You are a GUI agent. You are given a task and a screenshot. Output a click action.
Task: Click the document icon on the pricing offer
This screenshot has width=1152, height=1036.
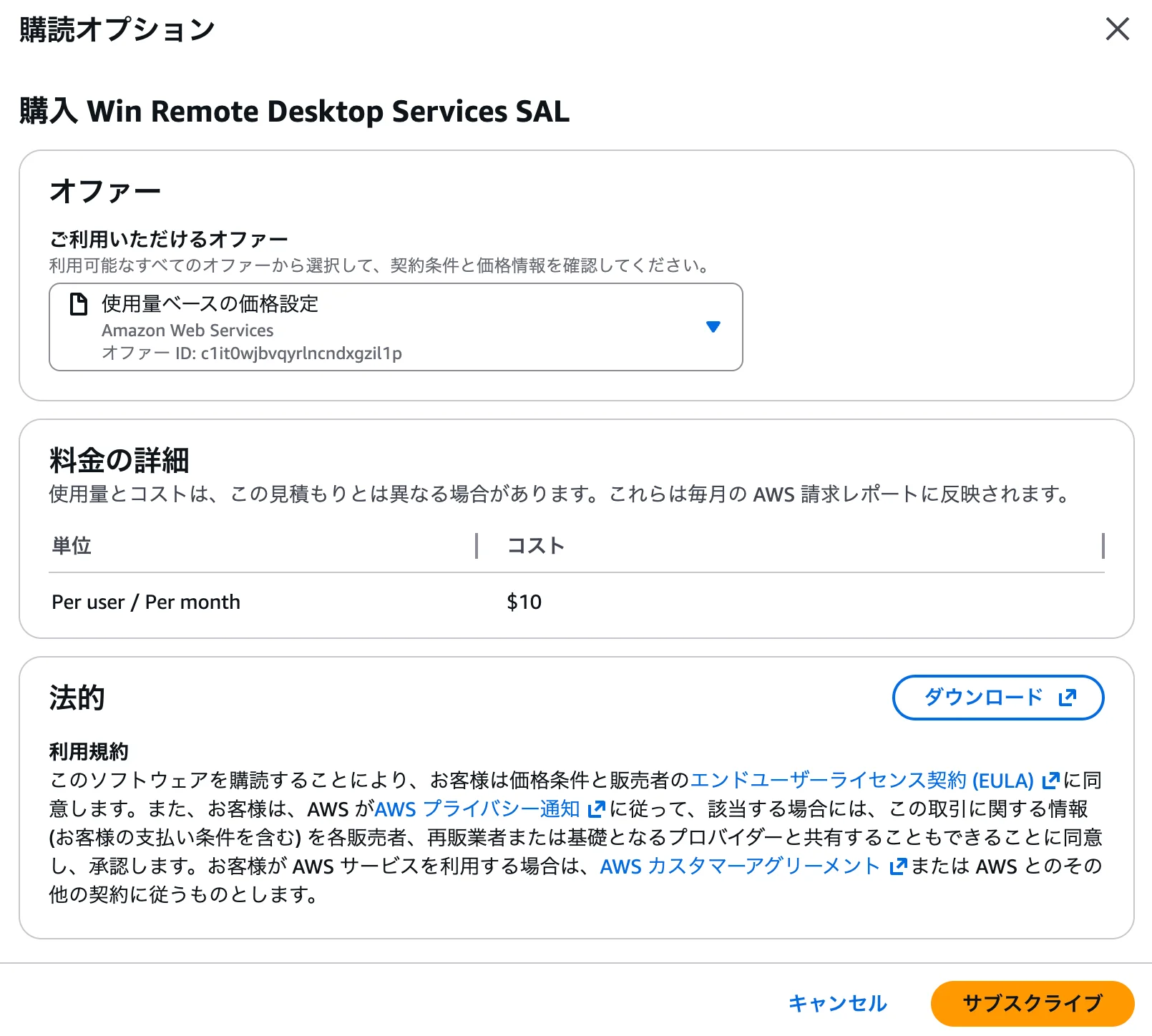79,304
